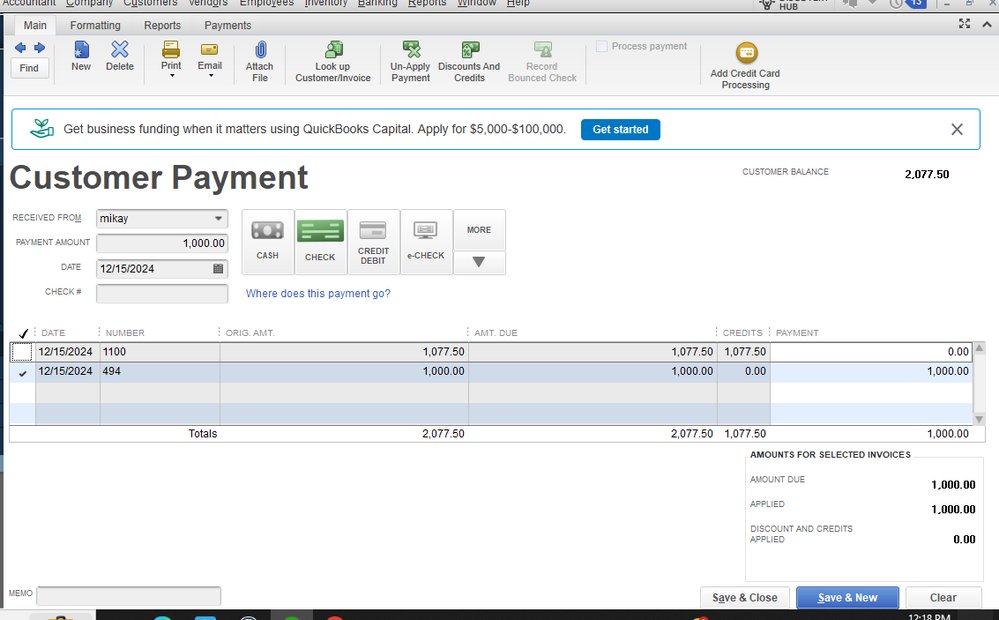Click Save & New
Viewport: 999px width, 620px height.
(847, 598)
